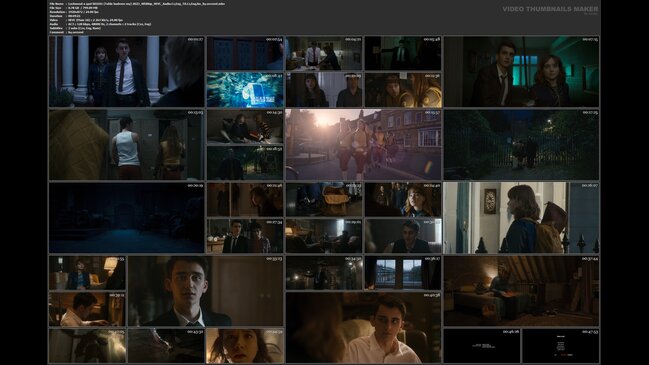Select the attic bedroom thumbnail

click(x=522, y=291)
